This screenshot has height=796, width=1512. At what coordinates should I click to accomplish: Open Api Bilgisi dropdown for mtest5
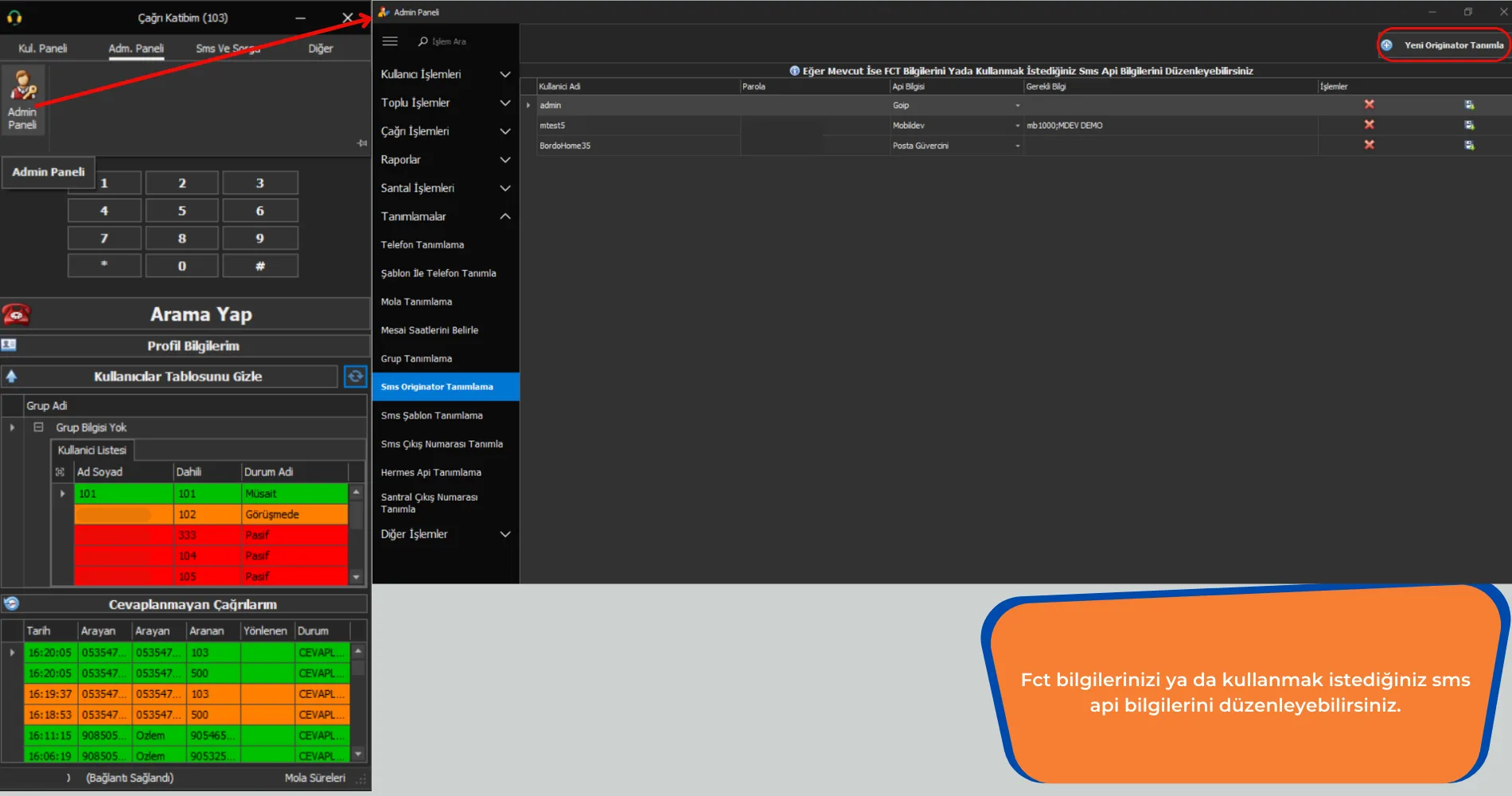[x=1017, y=125]
